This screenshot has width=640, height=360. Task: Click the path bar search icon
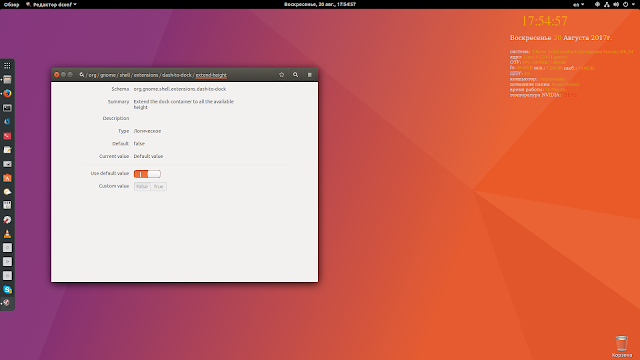[x=82, y=75]
